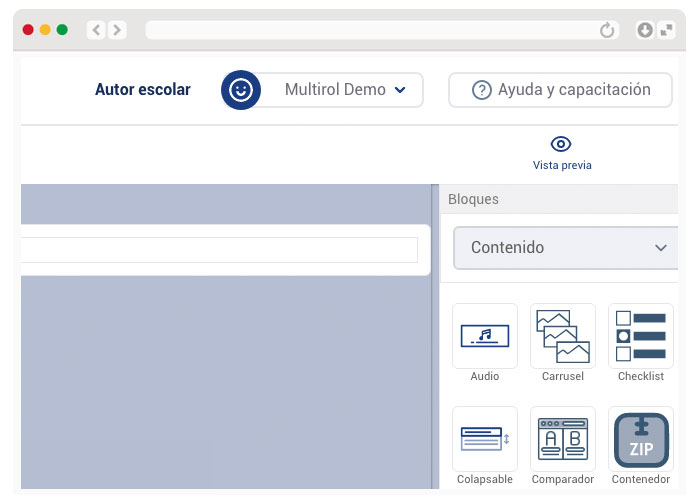Open the Multirol Demo dropdown

(344, 90)
